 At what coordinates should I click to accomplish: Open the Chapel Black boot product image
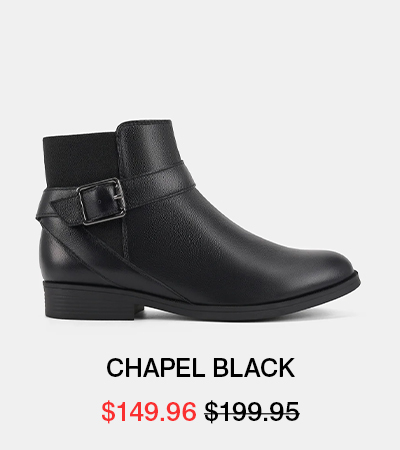[x=198, y=220]
